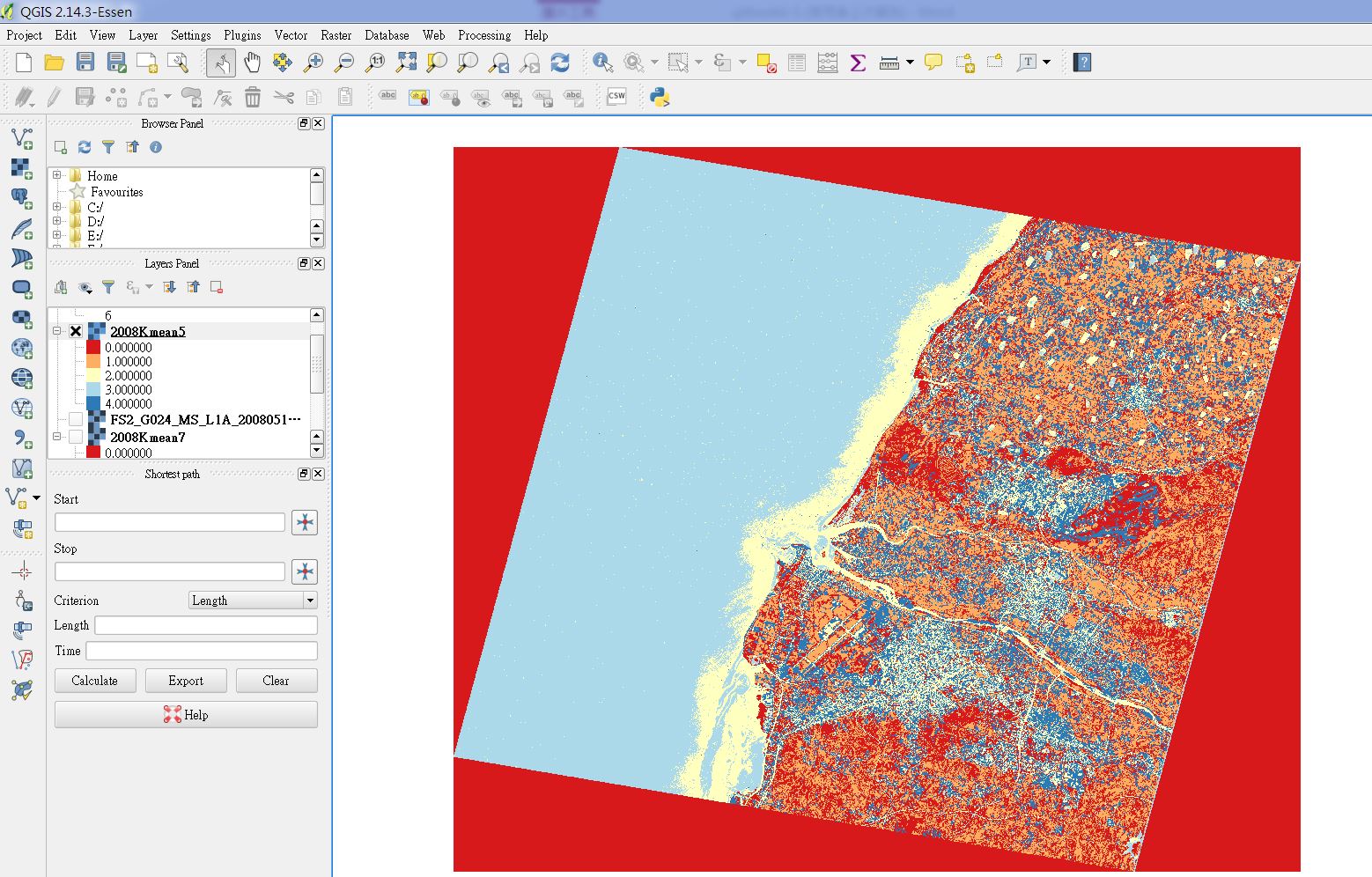The image size is (1372, 877).
Task: Select the Measure Line ruler tool
Action: coord(889,63)
